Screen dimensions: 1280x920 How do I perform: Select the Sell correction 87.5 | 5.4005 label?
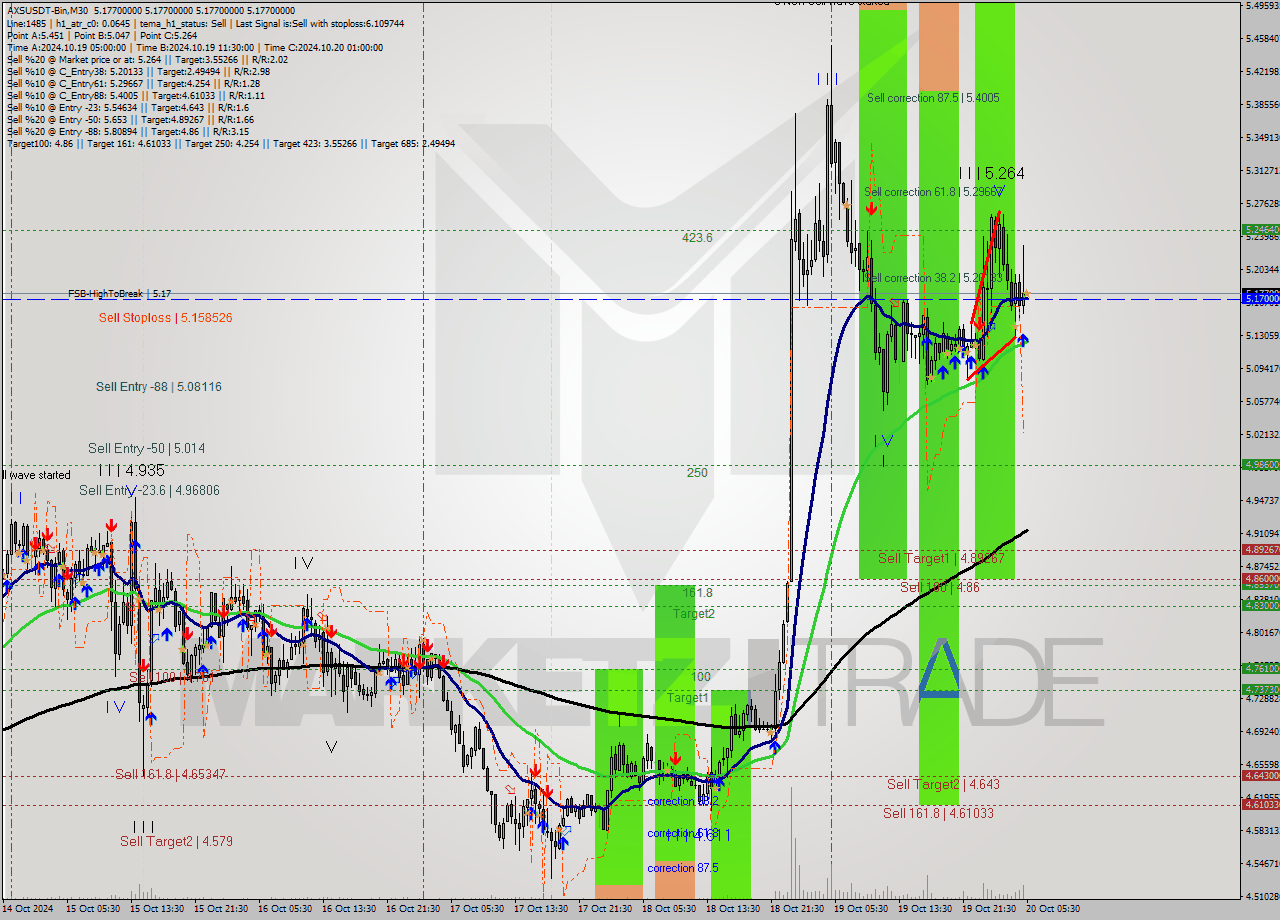point(933,98)
